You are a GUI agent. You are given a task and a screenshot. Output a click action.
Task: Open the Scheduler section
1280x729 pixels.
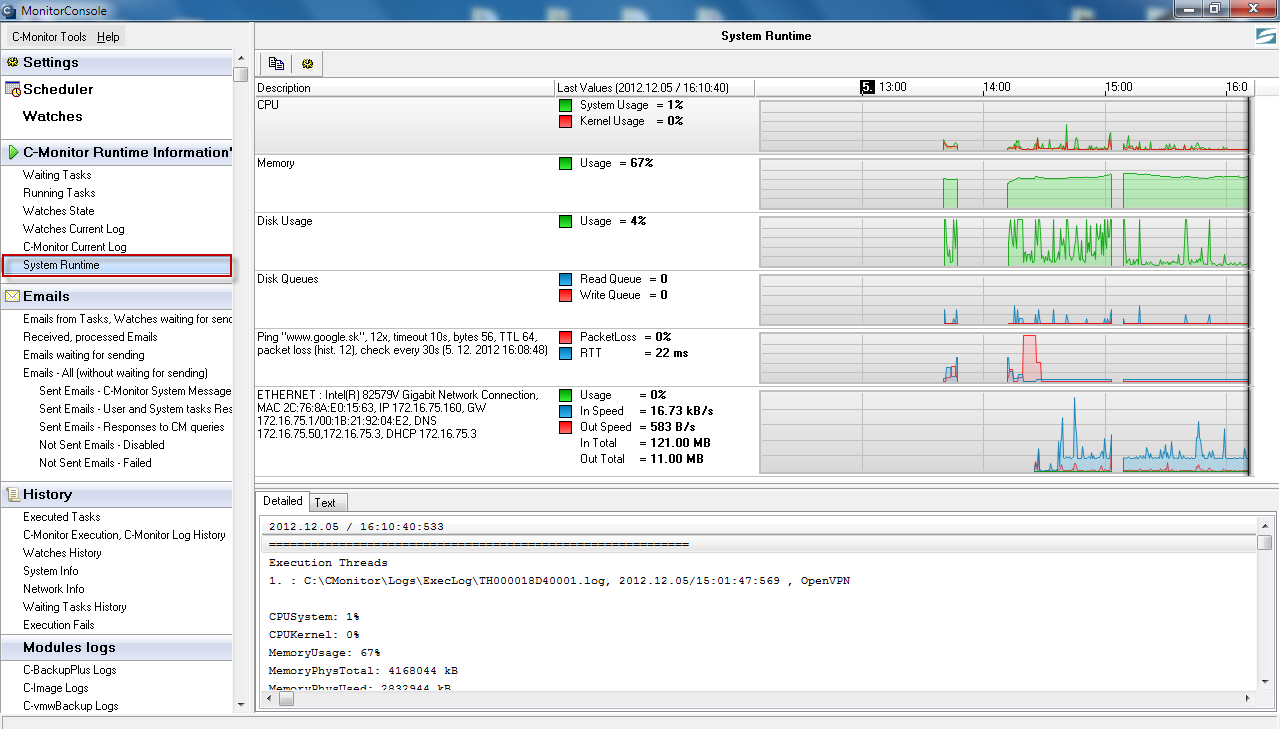(x=58, y=89)
